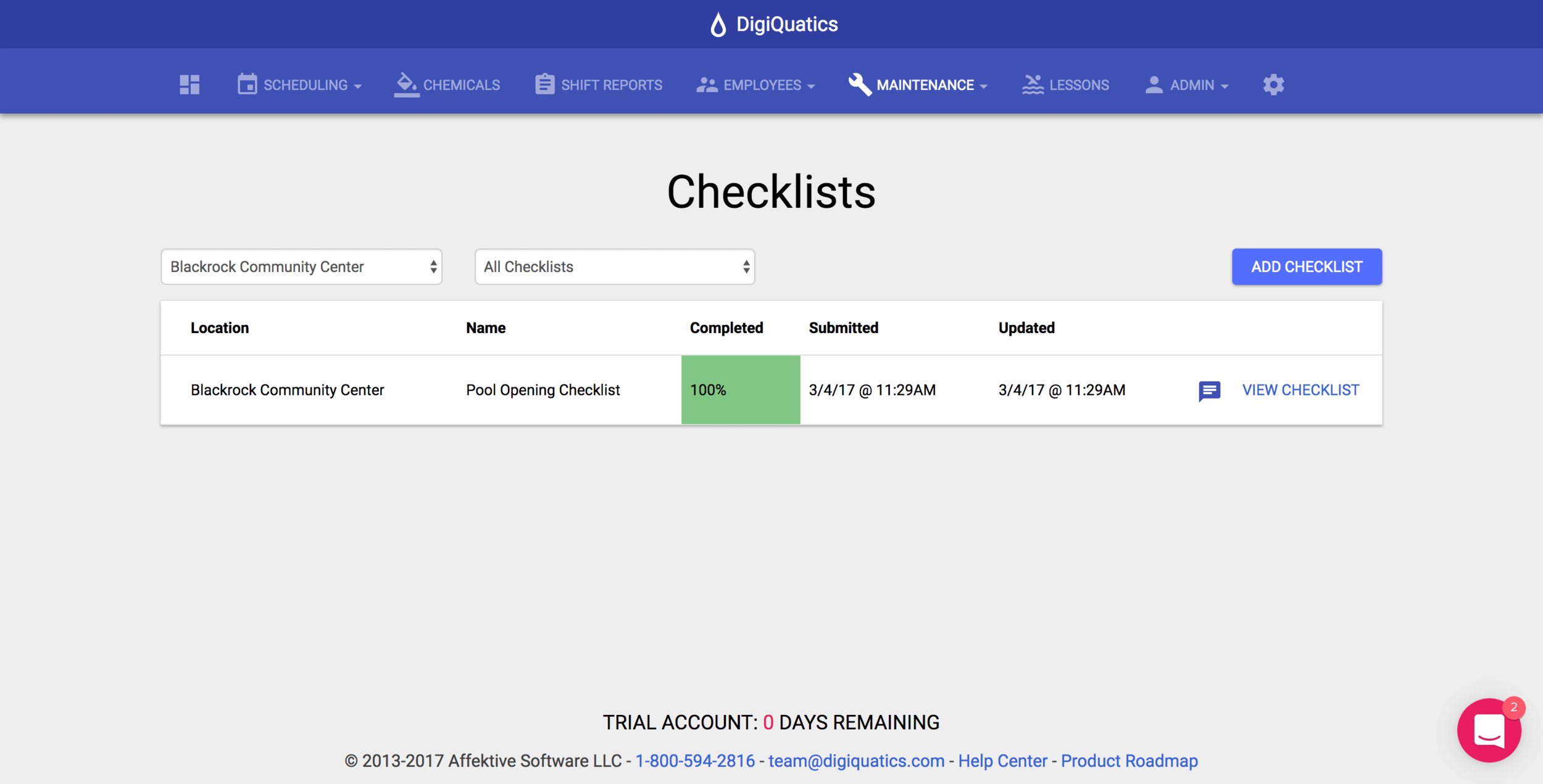Image resolution: width=1543 pixels, height=784 pixels.
Task: Open the chat support widget
Action: 1489,730
